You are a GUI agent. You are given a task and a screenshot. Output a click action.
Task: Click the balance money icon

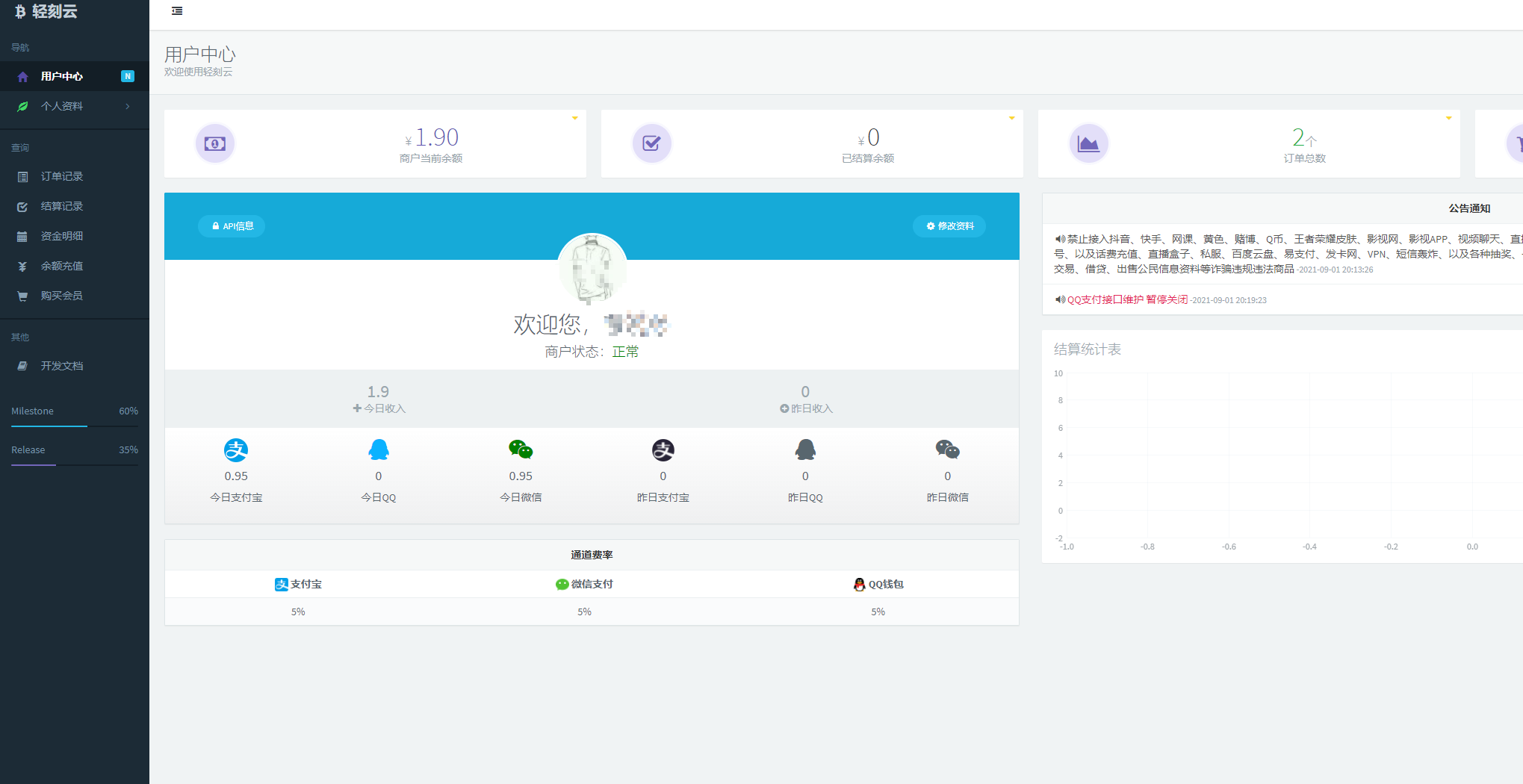[215, 143]
